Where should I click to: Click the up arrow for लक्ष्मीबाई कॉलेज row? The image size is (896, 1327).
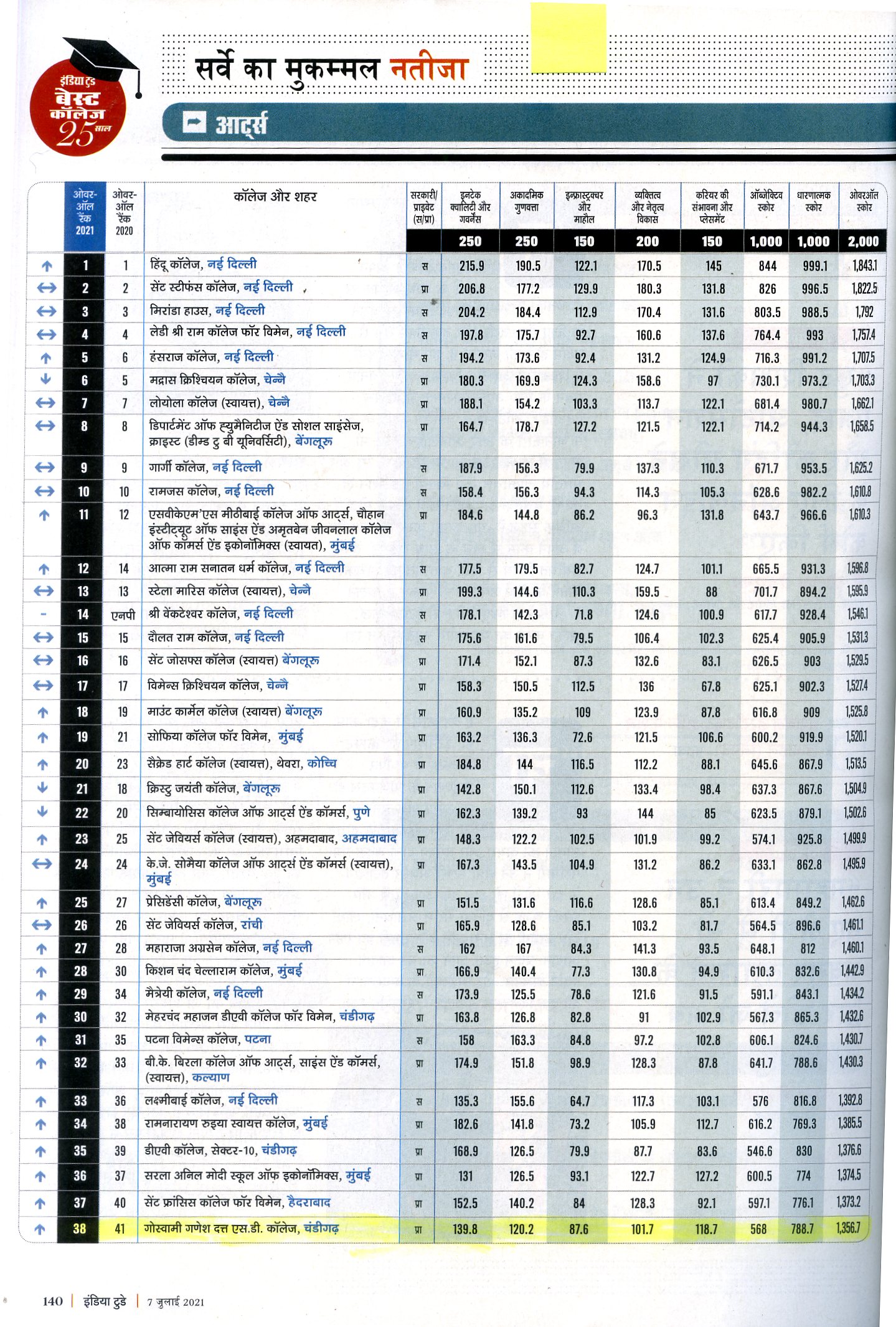pos(40,1101)
